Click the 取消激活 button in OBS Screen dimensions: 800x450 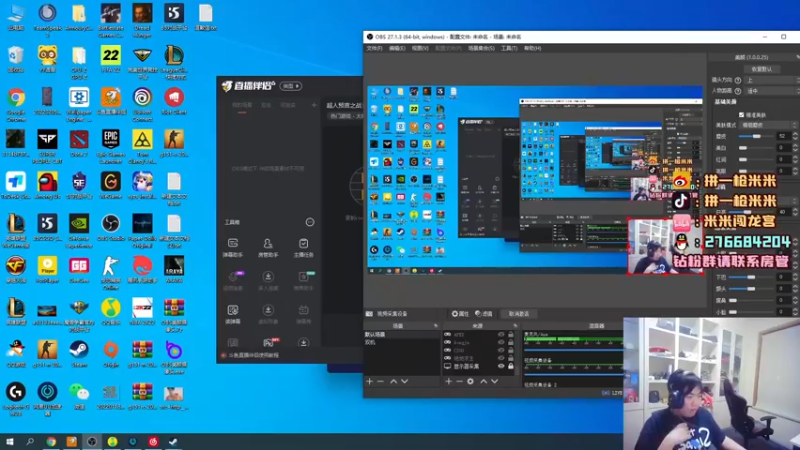click(519, 314)
